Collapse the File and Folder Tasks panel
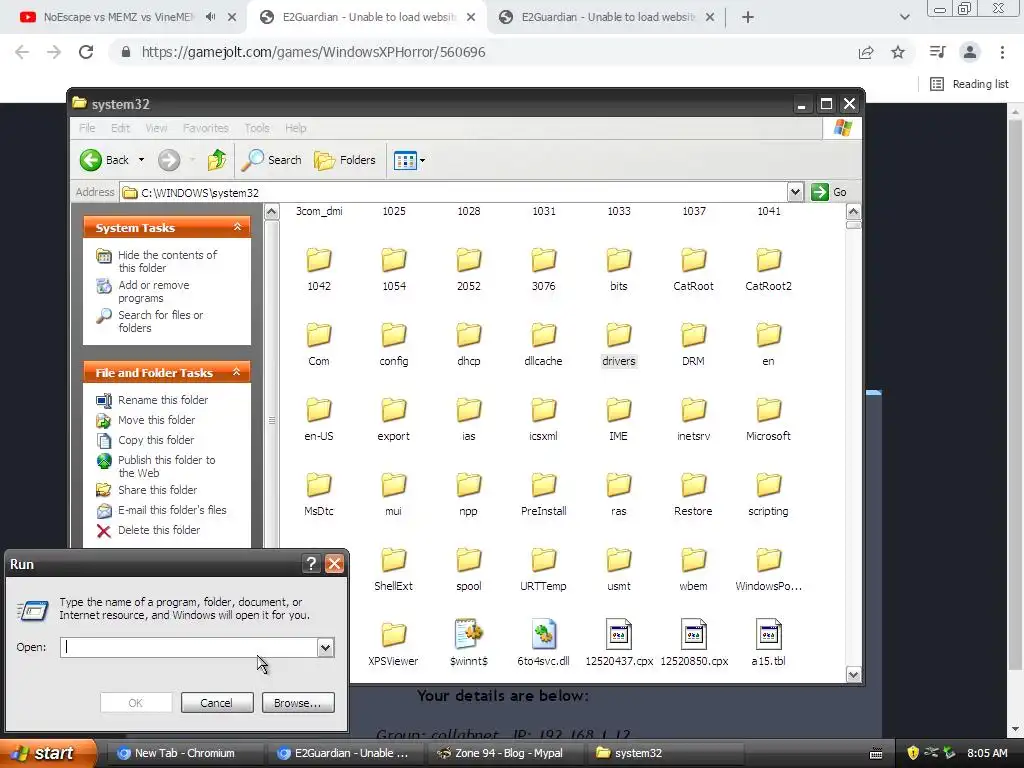1024x768 pixels. coord(237,372)
